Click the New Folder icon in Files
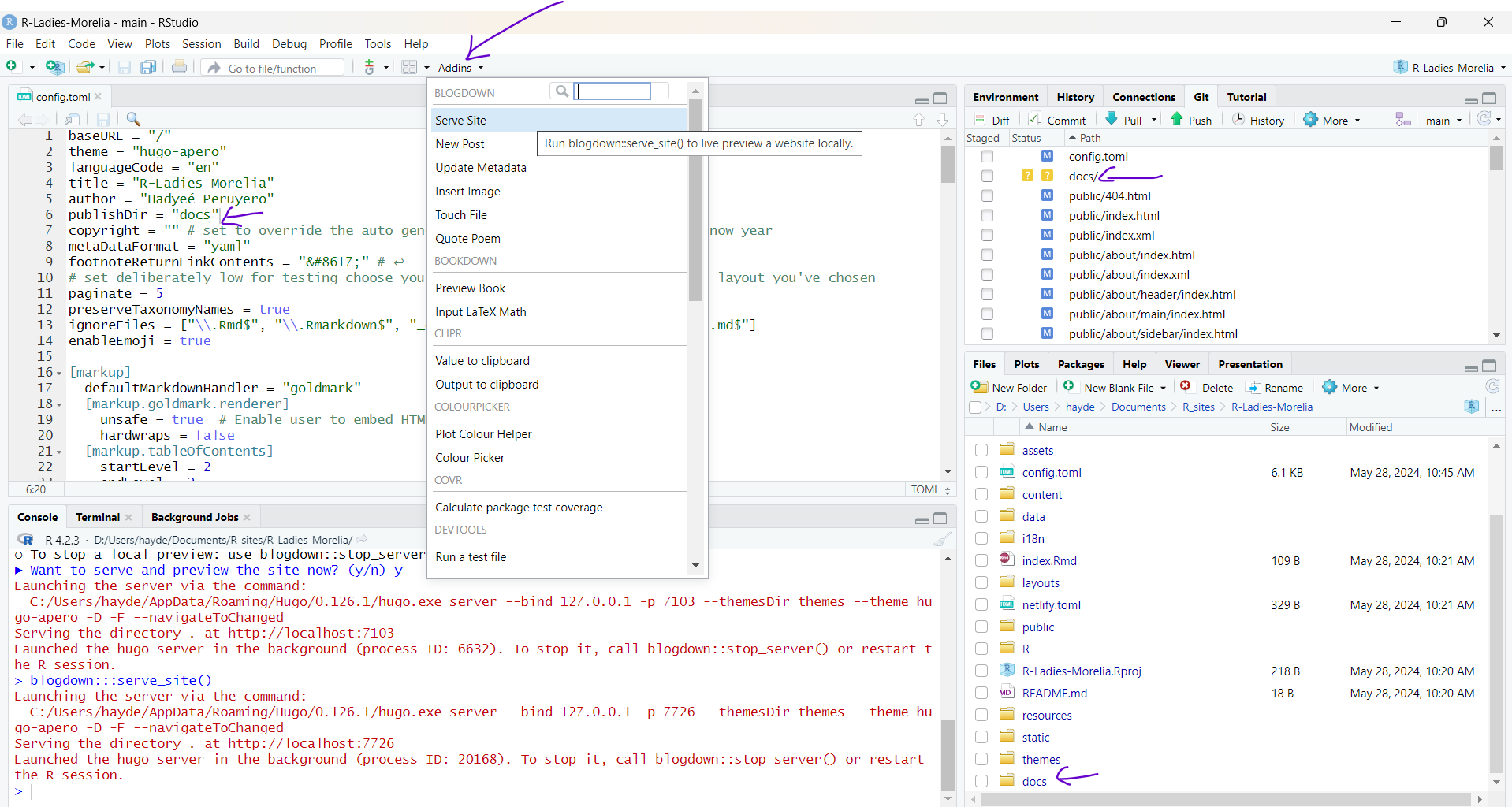 [979, 387]
